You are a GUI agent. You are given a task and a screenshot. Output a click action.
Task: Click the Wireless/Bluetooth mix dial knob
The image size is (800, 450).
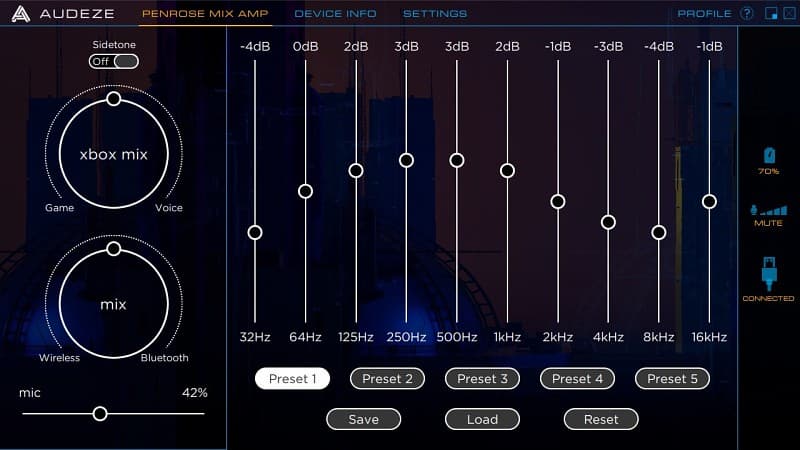114,248
